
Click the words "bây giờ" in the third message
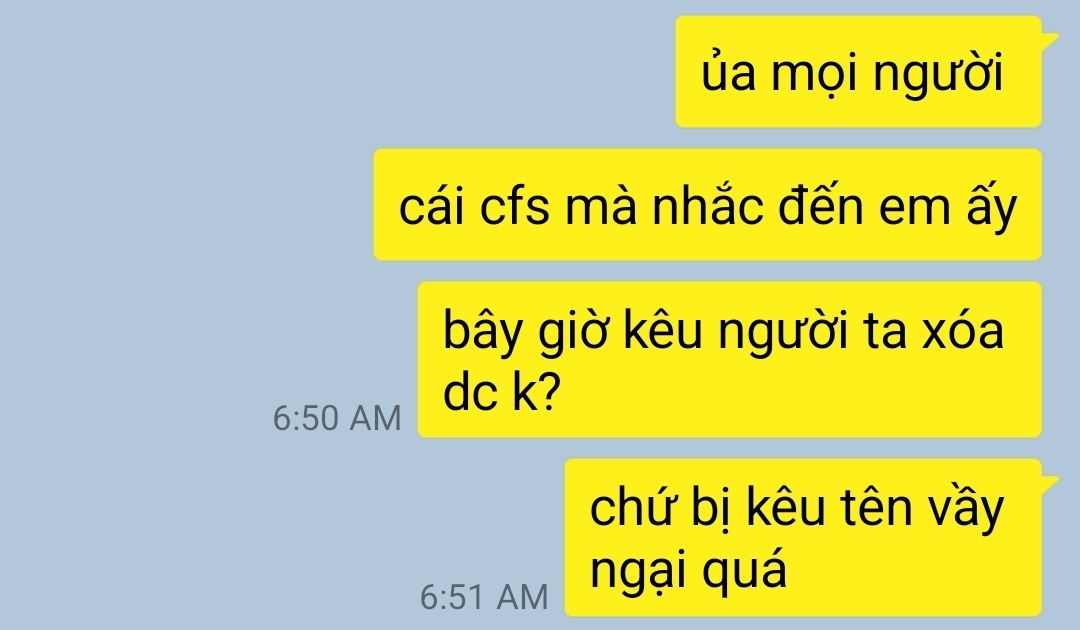point(529,332)
